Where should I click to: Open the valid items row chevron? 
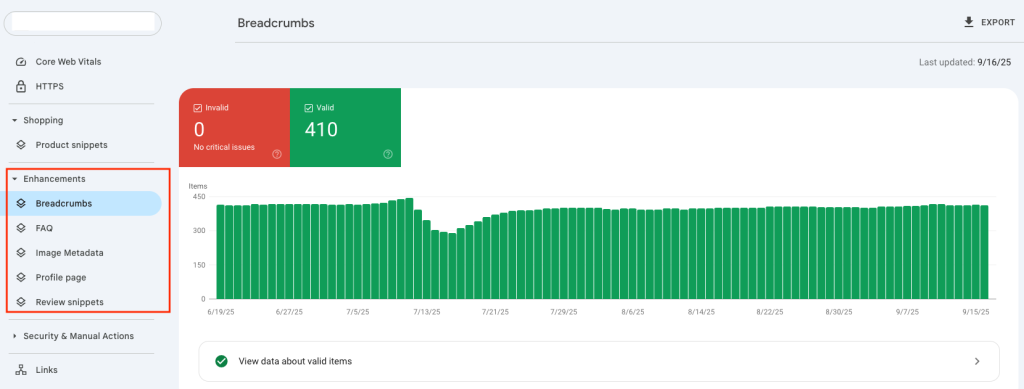[x=977, y=361]
